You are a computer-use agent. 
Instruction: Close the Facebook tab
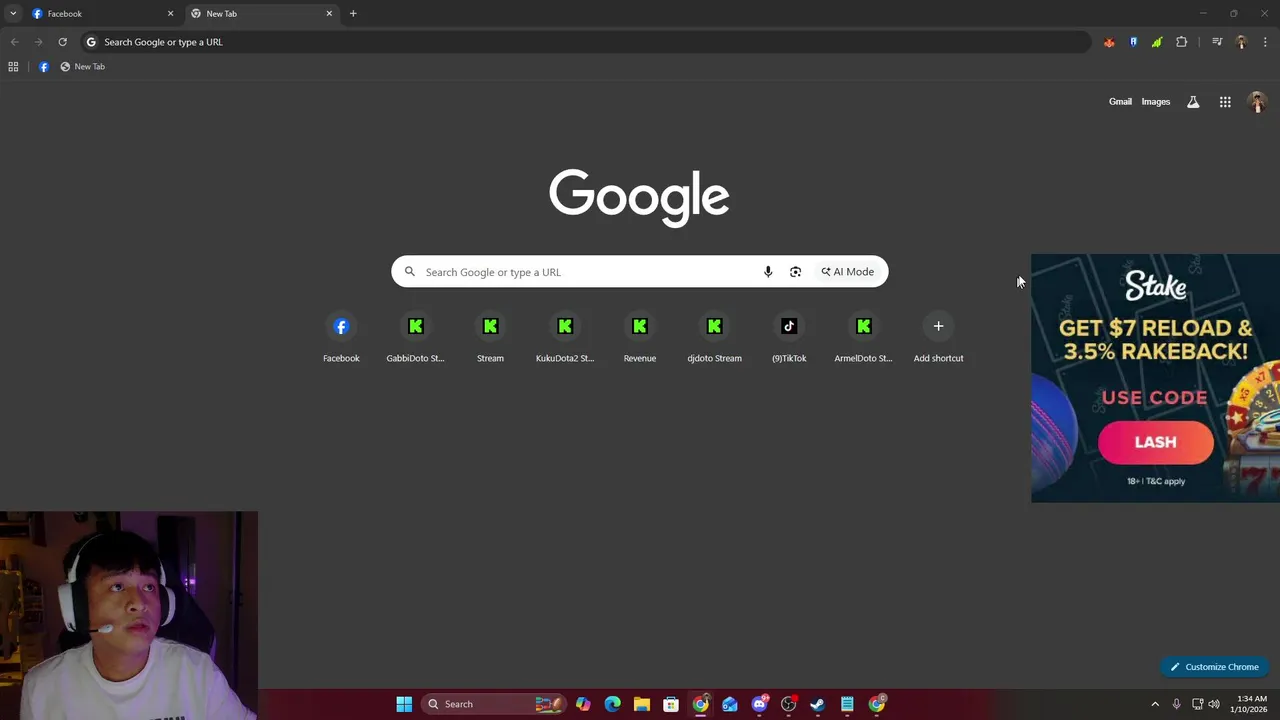coord(170,14)
